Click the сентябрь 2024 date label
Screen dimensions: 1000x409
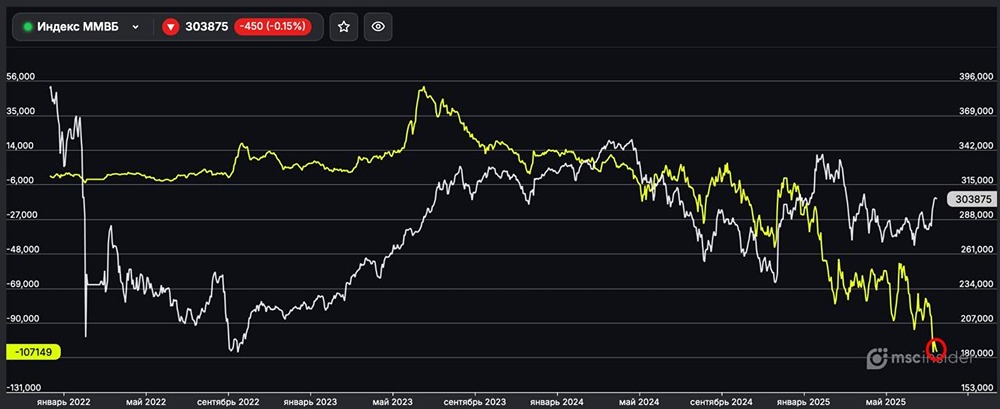pos(722,403)
